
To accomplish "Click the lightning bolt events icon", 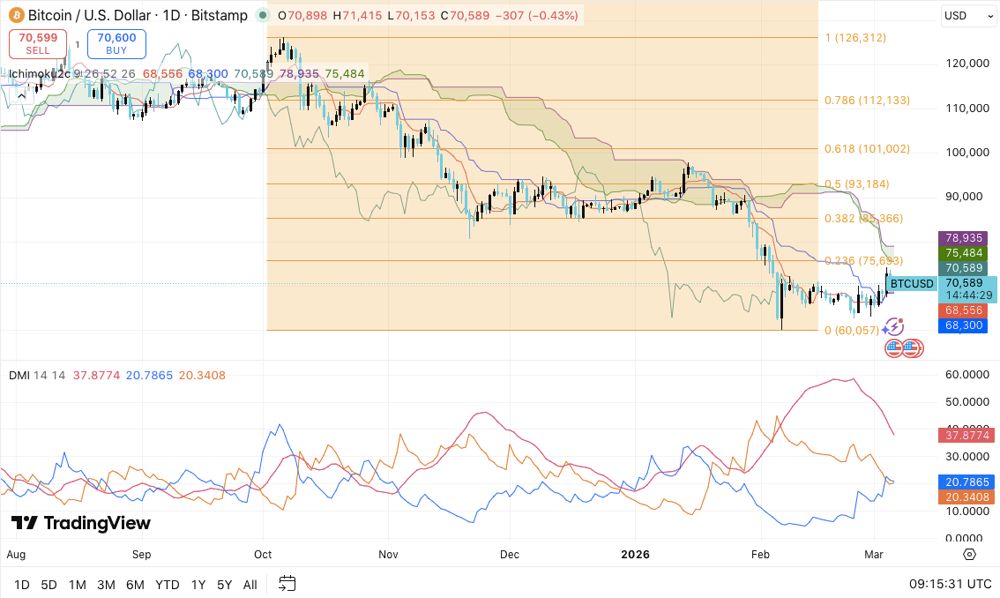I will (895, 327).
